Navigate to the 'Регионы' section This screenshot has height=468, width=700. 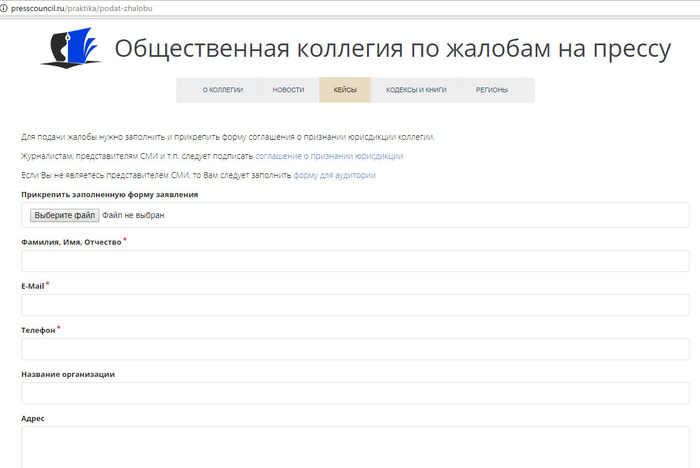coord(491,90)
